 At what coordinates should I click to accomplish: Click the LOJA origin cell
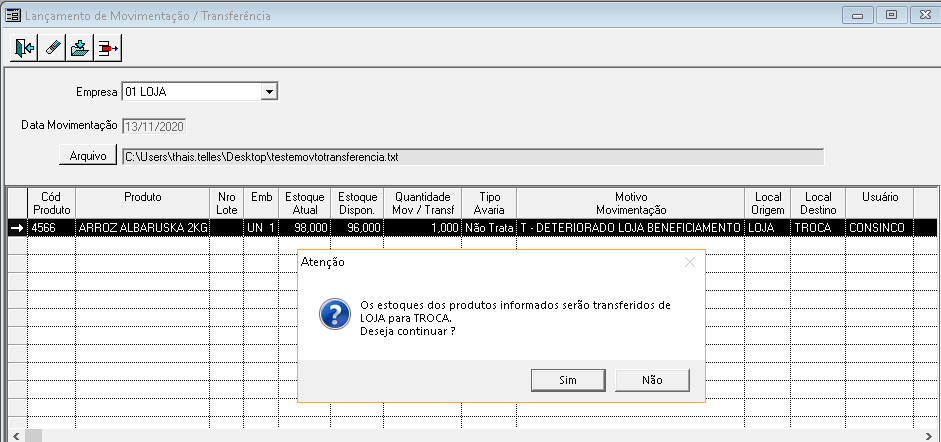[x=768, y=228]
